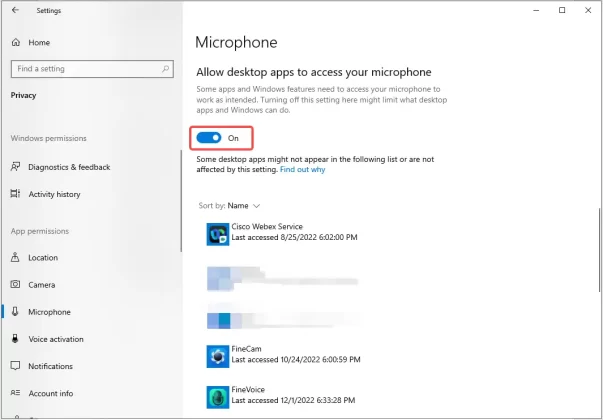Minimize the Settings window
Screen dimensions: 603x420
click(536, 10)
